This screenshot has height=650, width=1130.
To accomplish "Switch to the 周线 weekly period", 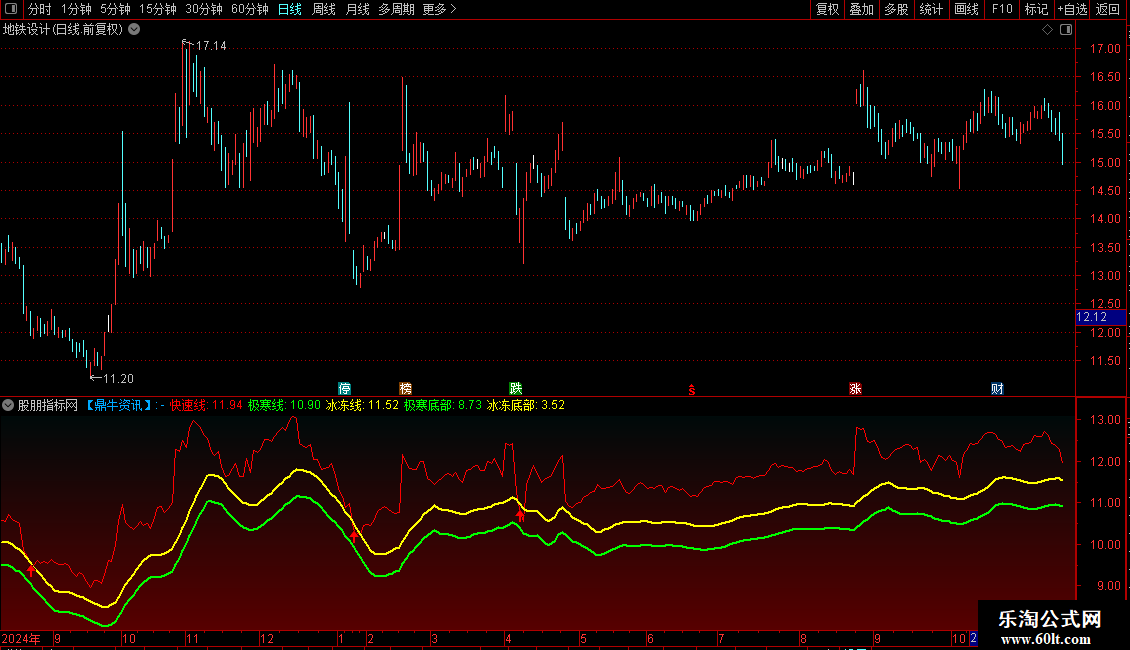I will [324, 9].
